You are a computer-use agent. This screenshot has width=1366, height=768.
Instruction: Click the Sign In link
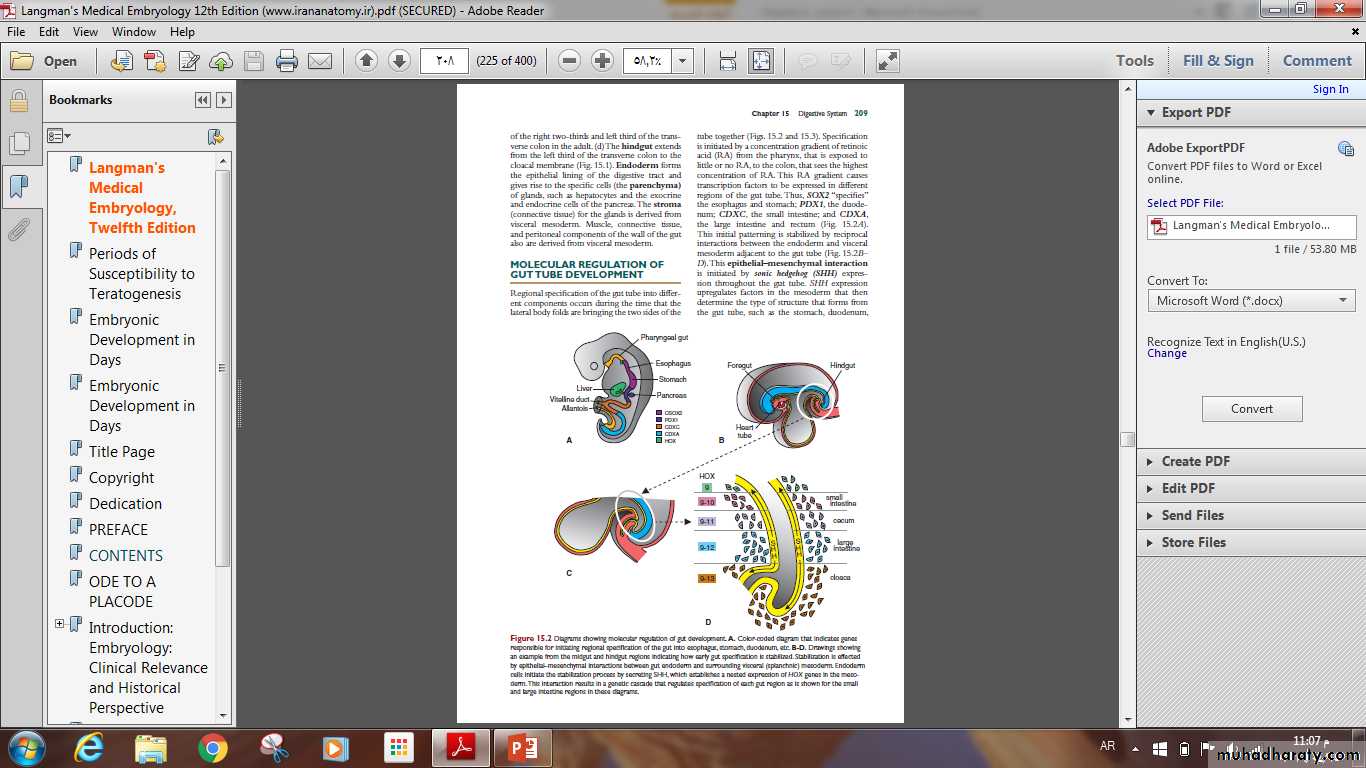click(x=1330, y=89)
